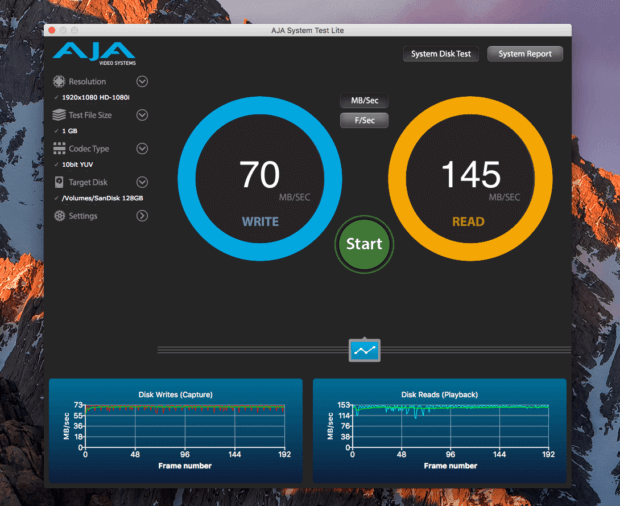Screen dimensions: 620x506
Task: Click the Codec Type film icon
Action: click(x=60, y=149)
